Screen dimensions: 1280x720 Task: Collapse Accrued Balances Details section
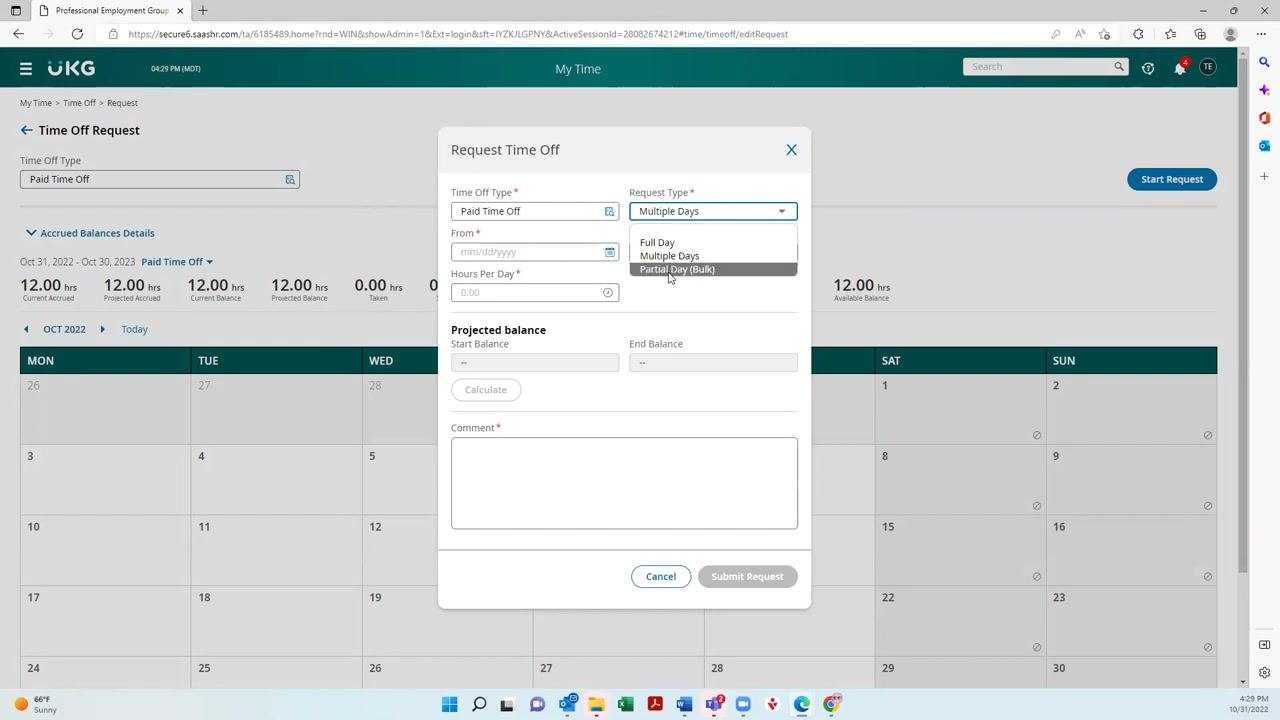click(90, 233)
